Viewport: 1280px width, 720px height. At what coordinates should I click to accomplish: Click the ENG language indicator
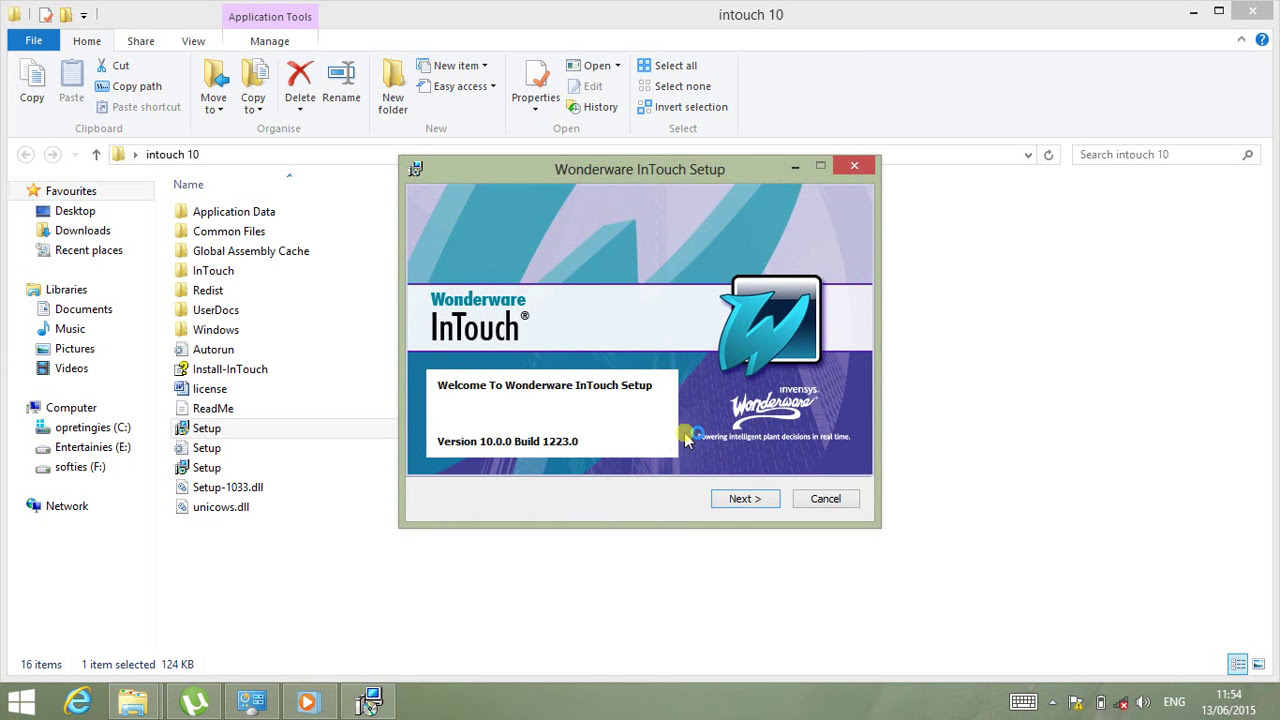pyautogui.click(x=1175, y=702)
